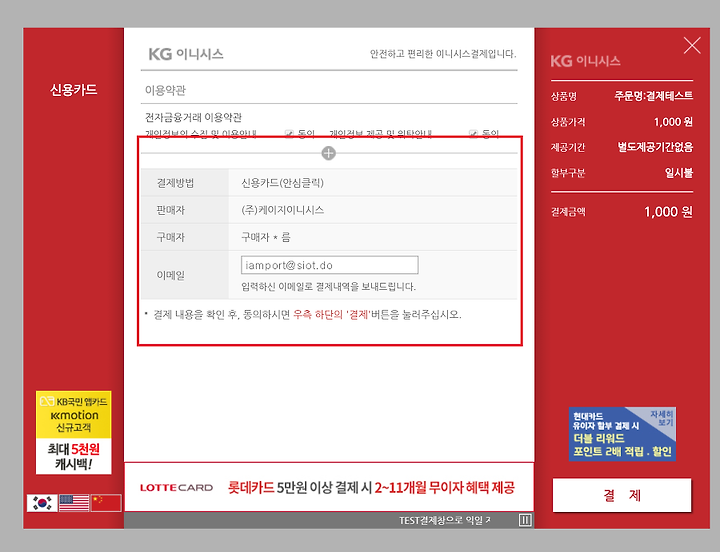Click the 별도제공기간없음 value
This screenshot has height=552, width=720.
pos(655,147)
